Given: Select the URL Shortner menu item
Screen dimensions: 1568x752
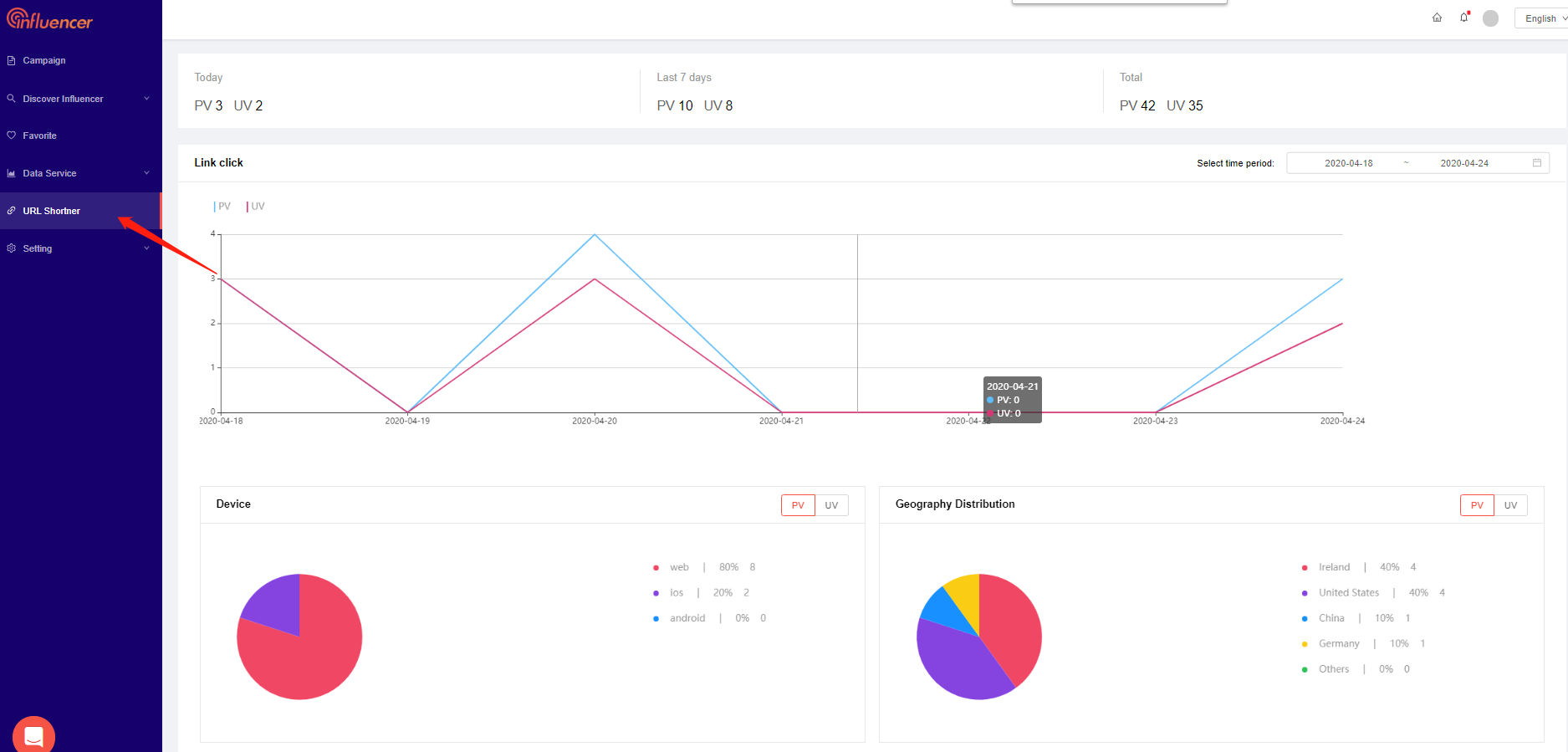Looking at the screenshot, I should (80, 211).
